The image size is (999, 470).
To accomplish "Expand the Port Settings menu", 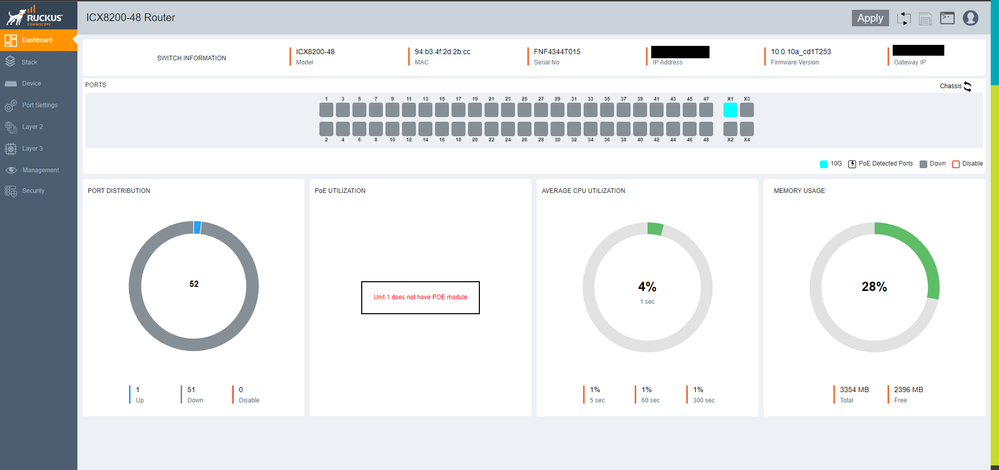I will coord(39,105).
